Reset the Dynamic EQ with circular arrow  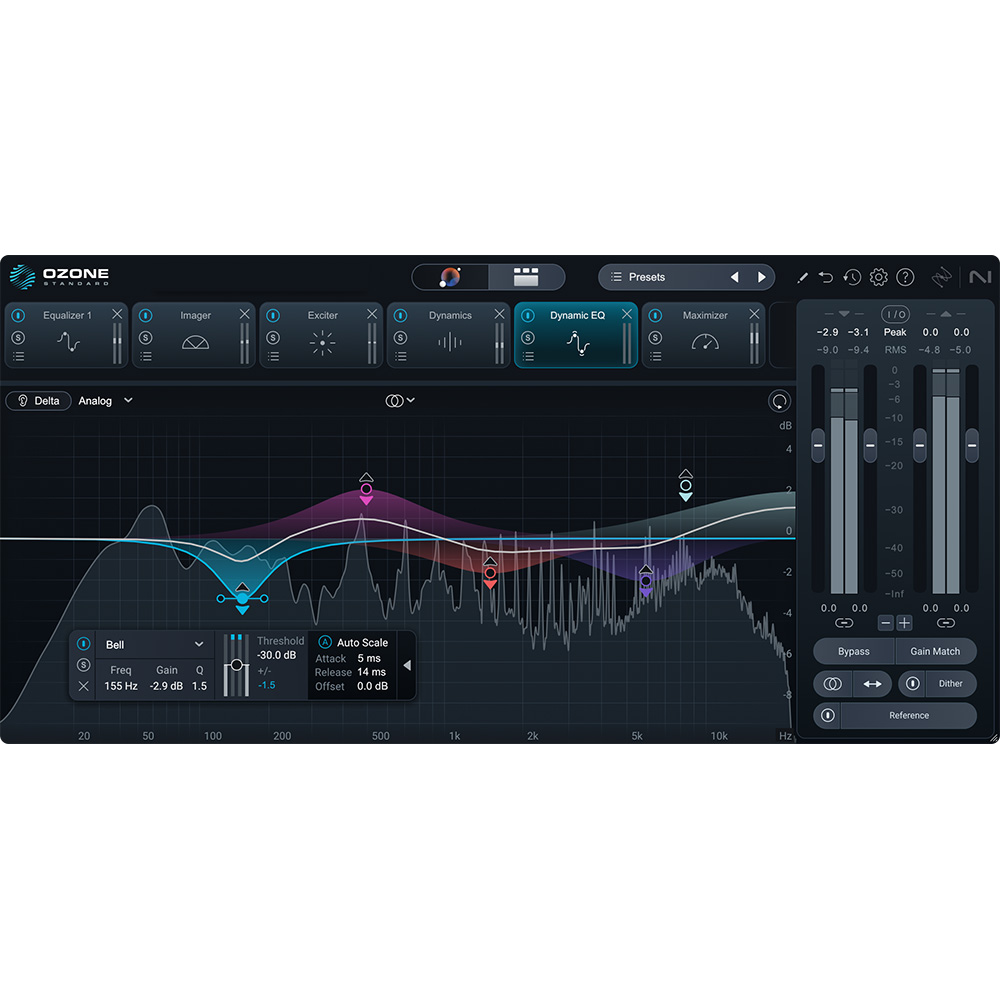click(x=779, y=401)
